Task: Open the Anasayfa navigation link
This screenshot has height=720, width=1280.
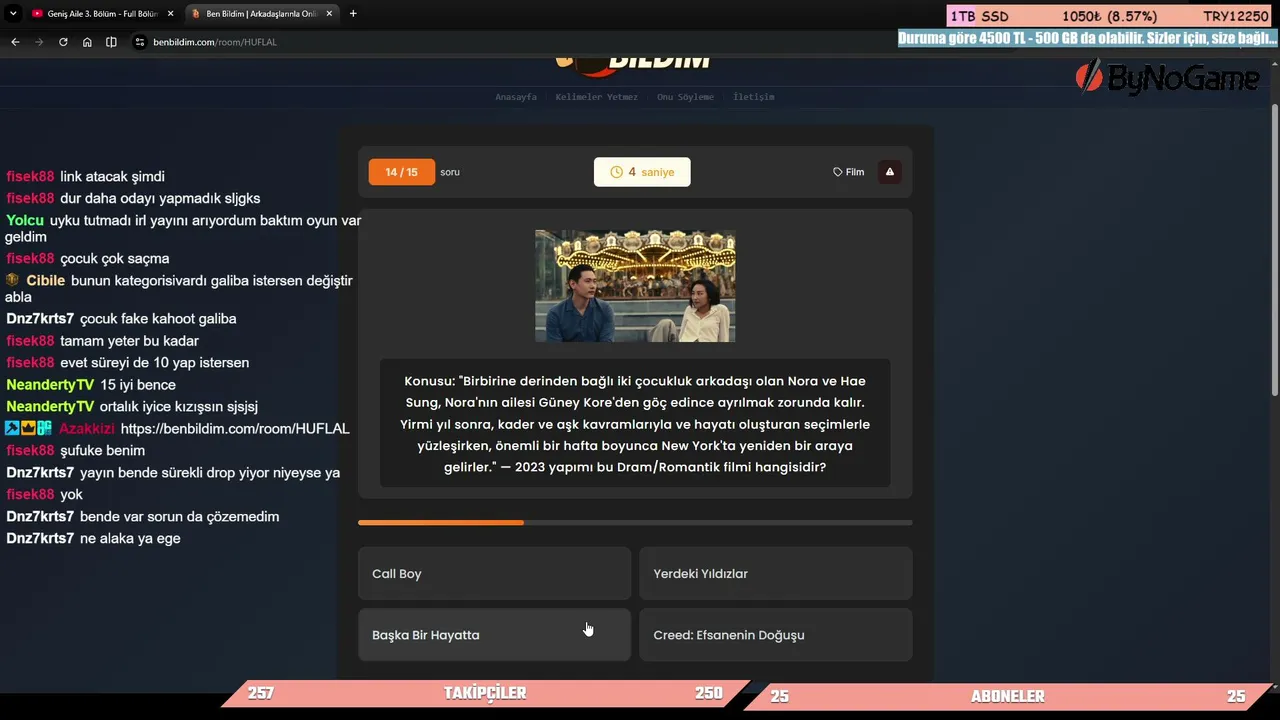Action: [x=516, y=97]
